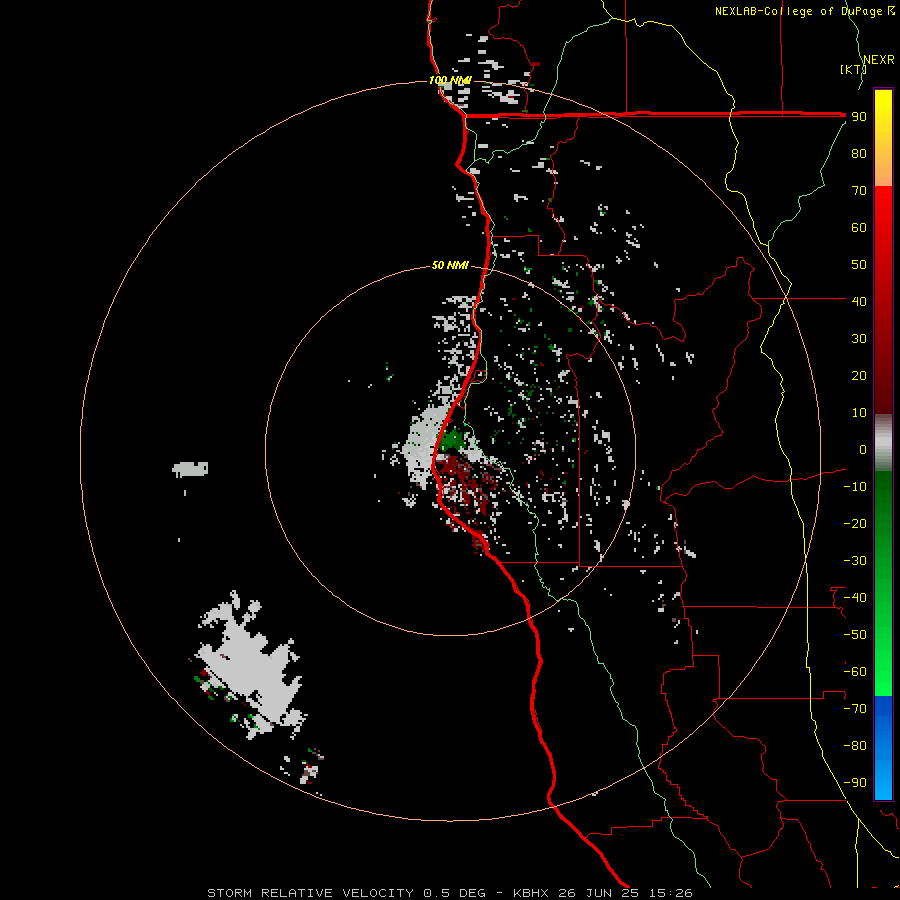
Task: Select the yellow segment of the color bar
Action: point(883,138)
